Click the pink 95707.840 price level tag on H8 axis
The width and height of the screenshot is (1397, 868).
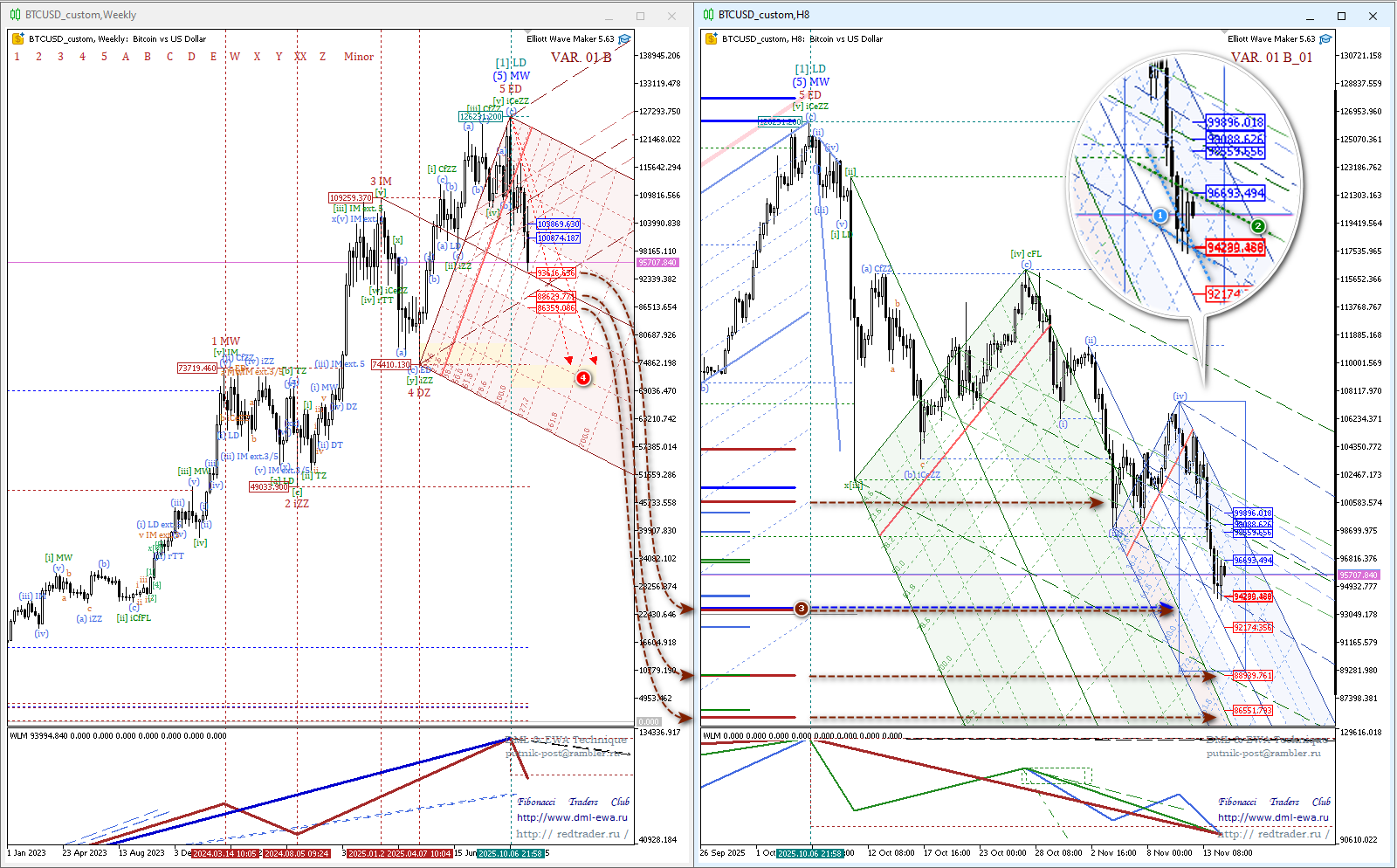click(x=1358, y=575)
